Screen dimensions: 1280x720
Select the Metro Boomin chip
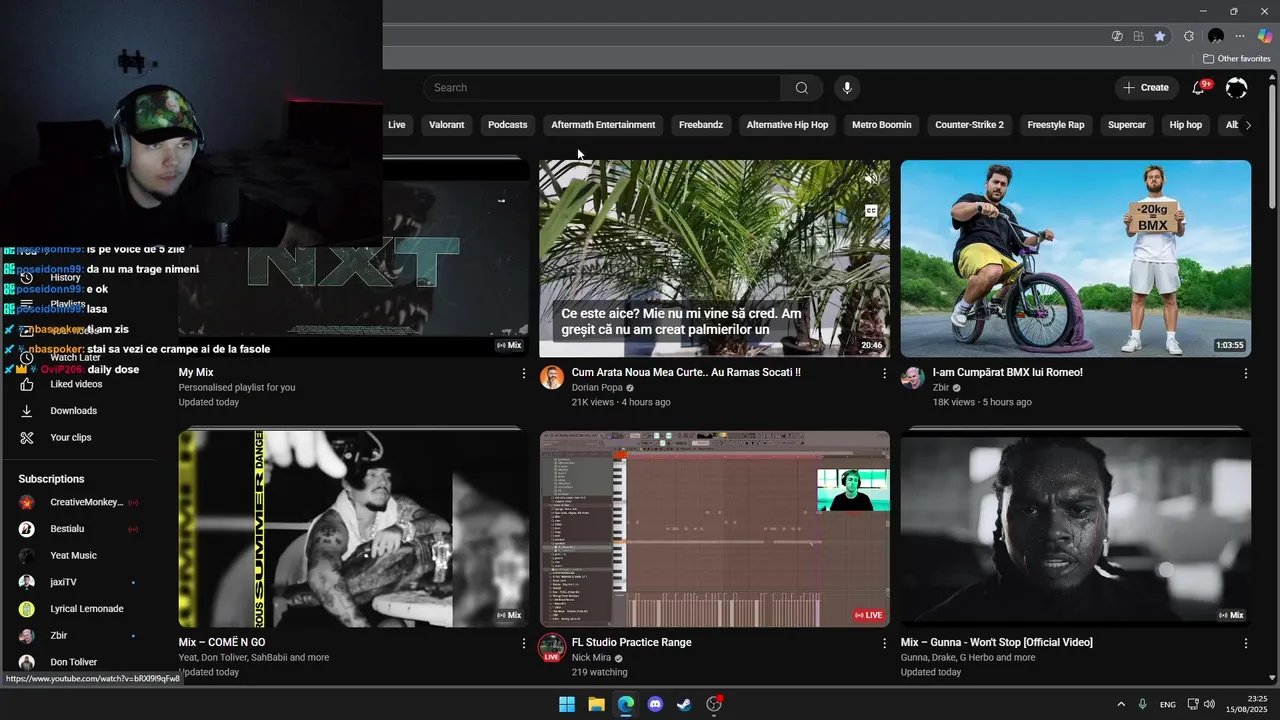click(x=882, y=125)
